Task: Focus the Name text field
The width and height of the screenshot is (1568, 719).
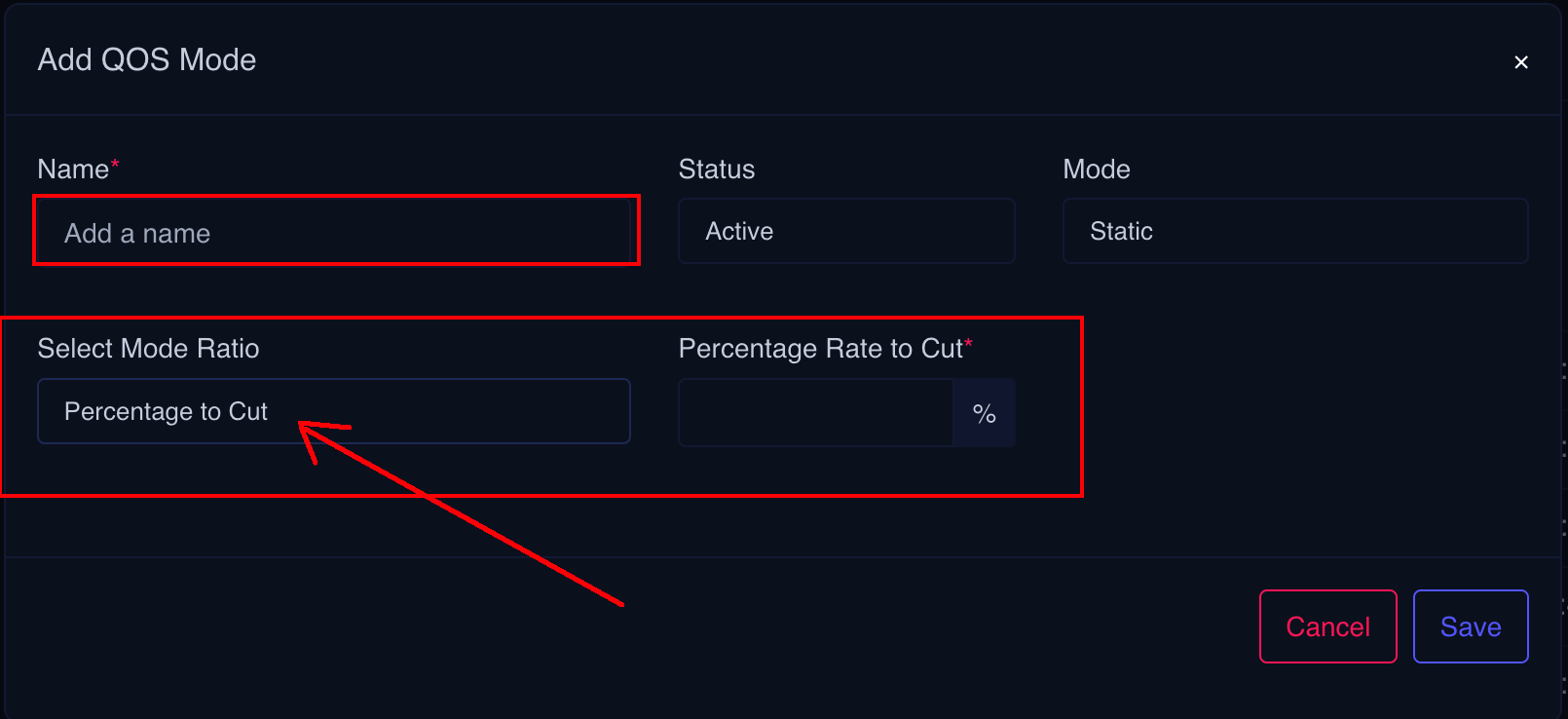Action: tap(336, 233)
